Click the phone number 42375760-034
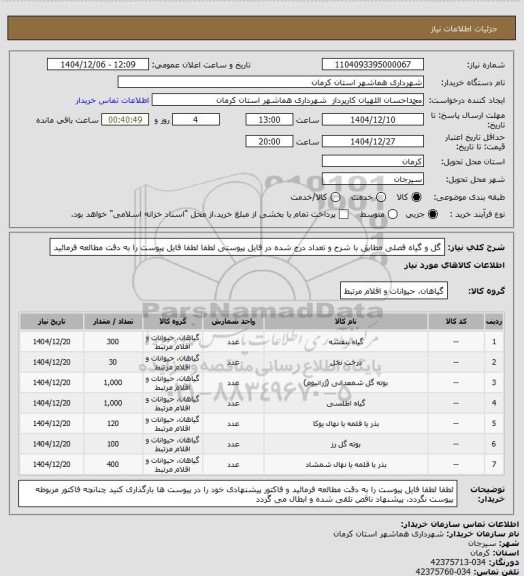 (443, 572)
